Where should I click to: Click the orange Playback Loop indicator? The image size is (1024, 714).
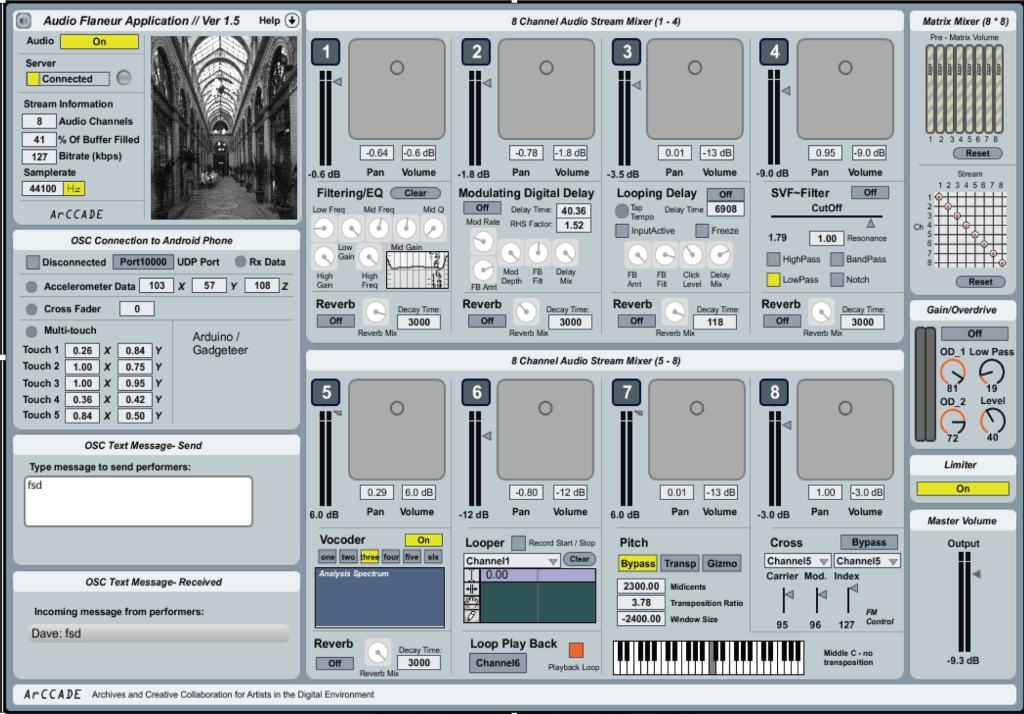[576, 650]
